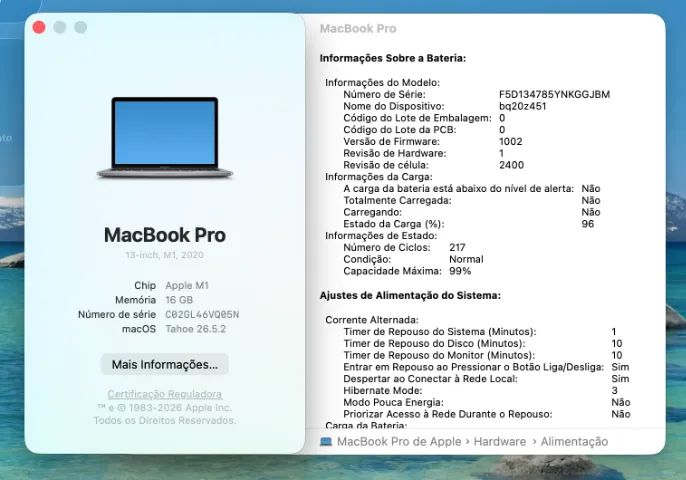
Task: Click the MacBook Pro laptop image
Action: 165,137
